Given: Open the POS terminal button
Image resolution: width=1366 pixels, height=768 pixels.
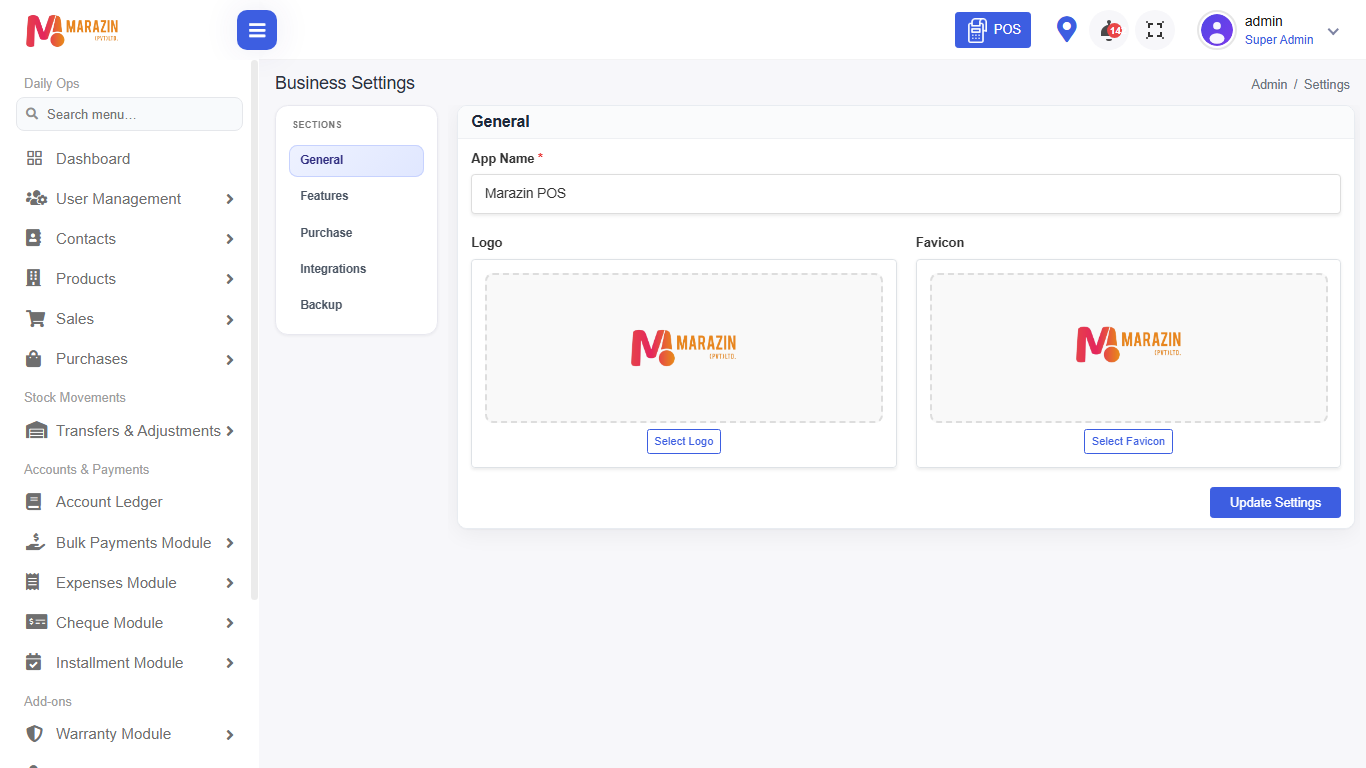Looking at the screenshot, I should coord(993,30).
